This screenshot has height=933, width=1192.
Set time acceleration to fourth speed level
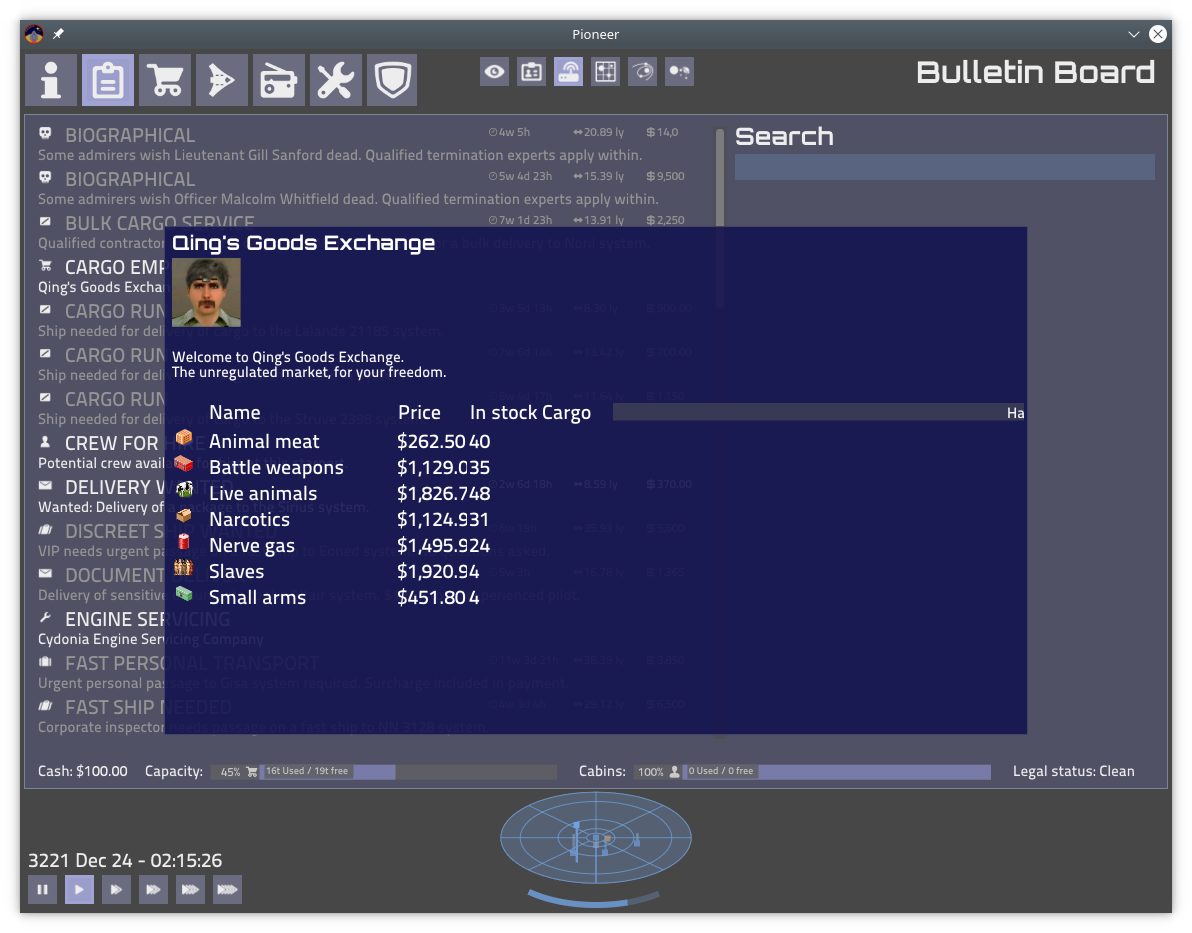pyautogui.click(x=190, y=890)
